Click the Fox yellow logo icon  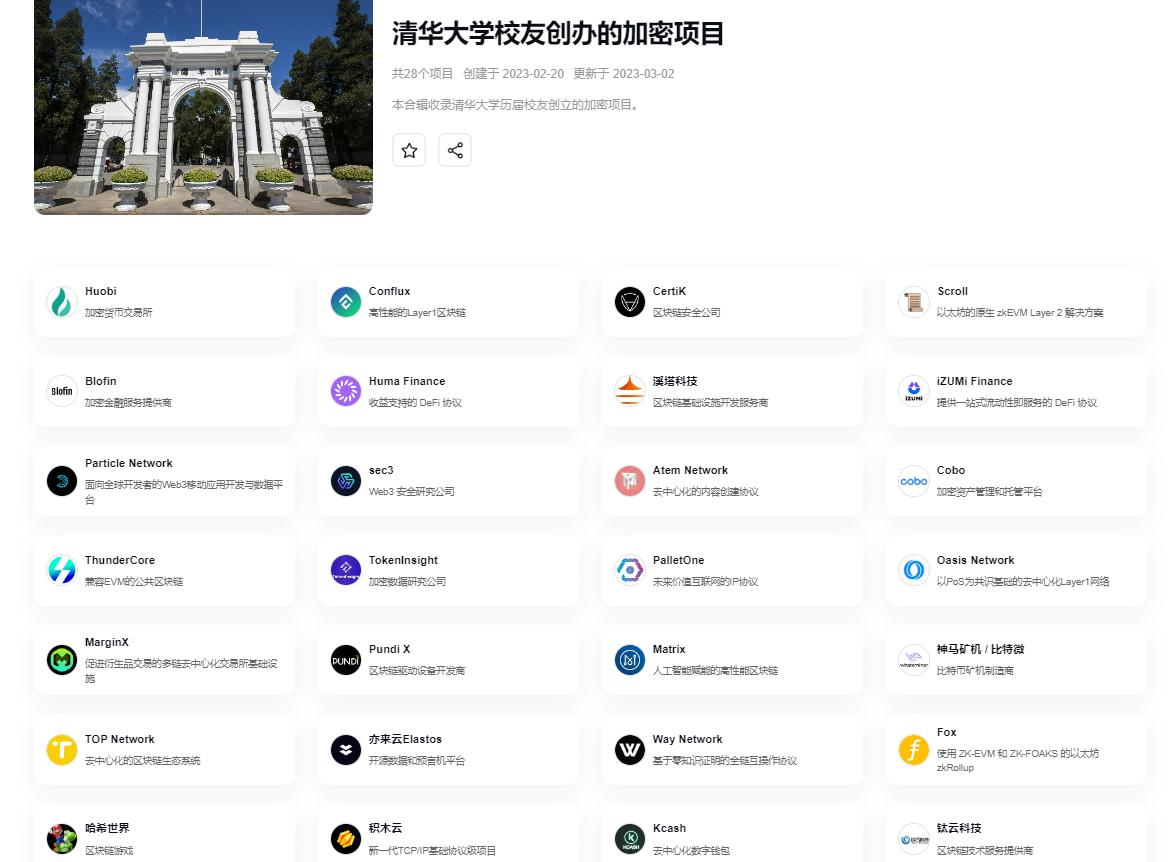coord(913,749)
